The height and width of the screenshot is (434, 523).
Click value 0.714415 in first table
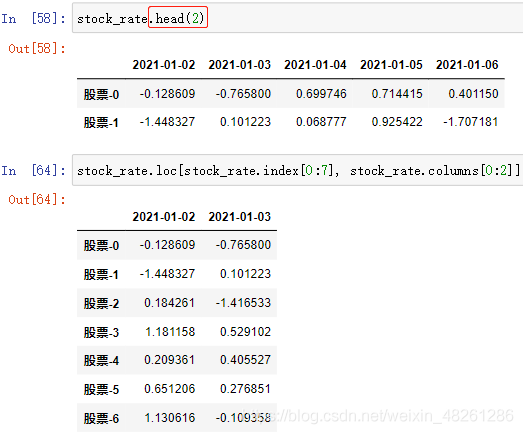coord(397,94)
